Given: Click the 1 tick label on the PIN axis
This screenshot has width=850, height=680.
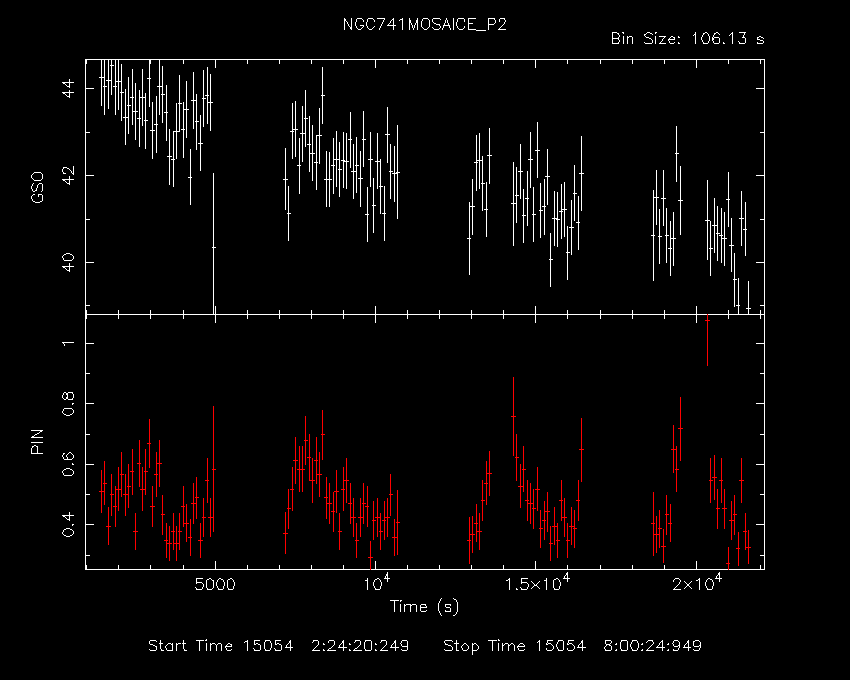Looking at the screenshot, I should click(x=69, y=343).
